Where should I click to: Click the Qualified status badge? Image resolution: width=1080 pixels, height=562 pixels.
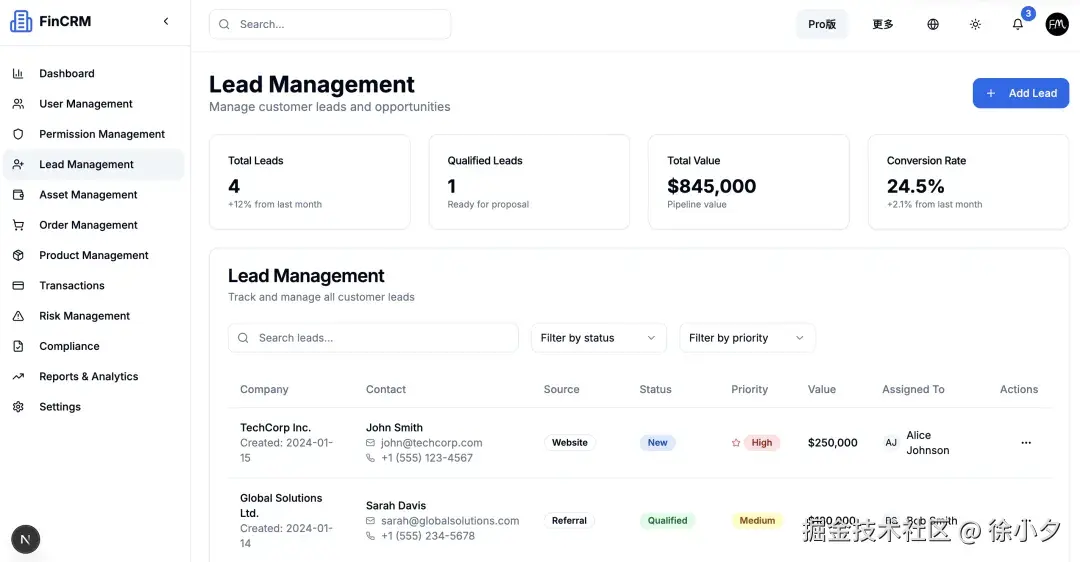(667, 521)
